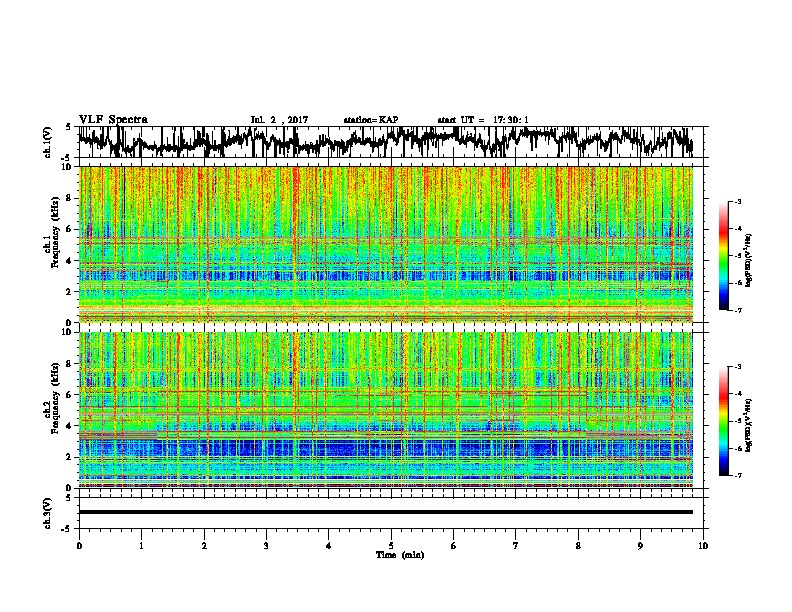Click the "station=KAP" header label
The image size is (792, 612).
[x=371, y=120]
